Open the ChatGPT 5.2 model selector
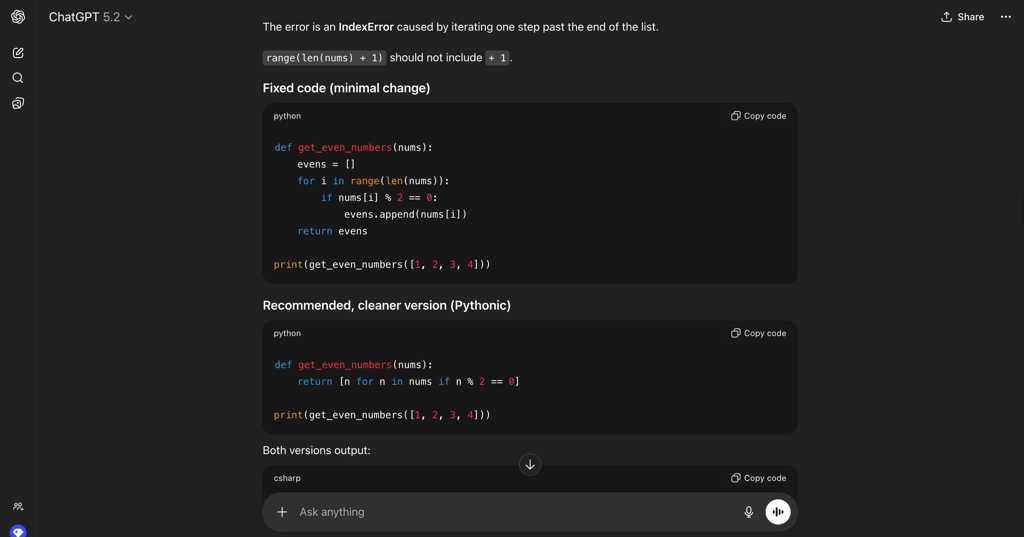Viewport: 1024px width, 537px height. (90, 17)
